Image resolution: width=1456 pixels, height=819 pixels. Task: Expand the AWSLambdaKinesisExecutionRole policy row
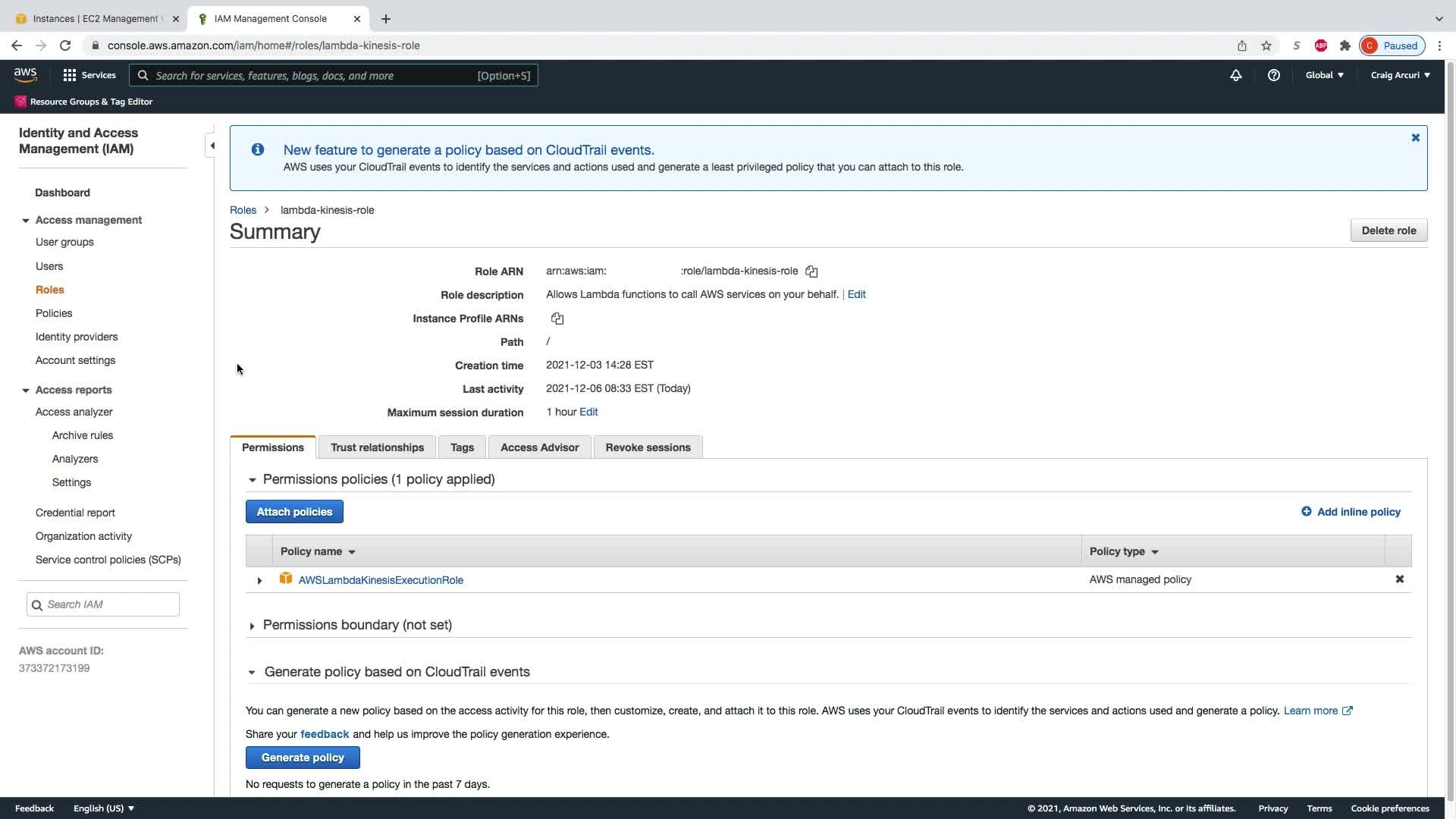point(259,581)
